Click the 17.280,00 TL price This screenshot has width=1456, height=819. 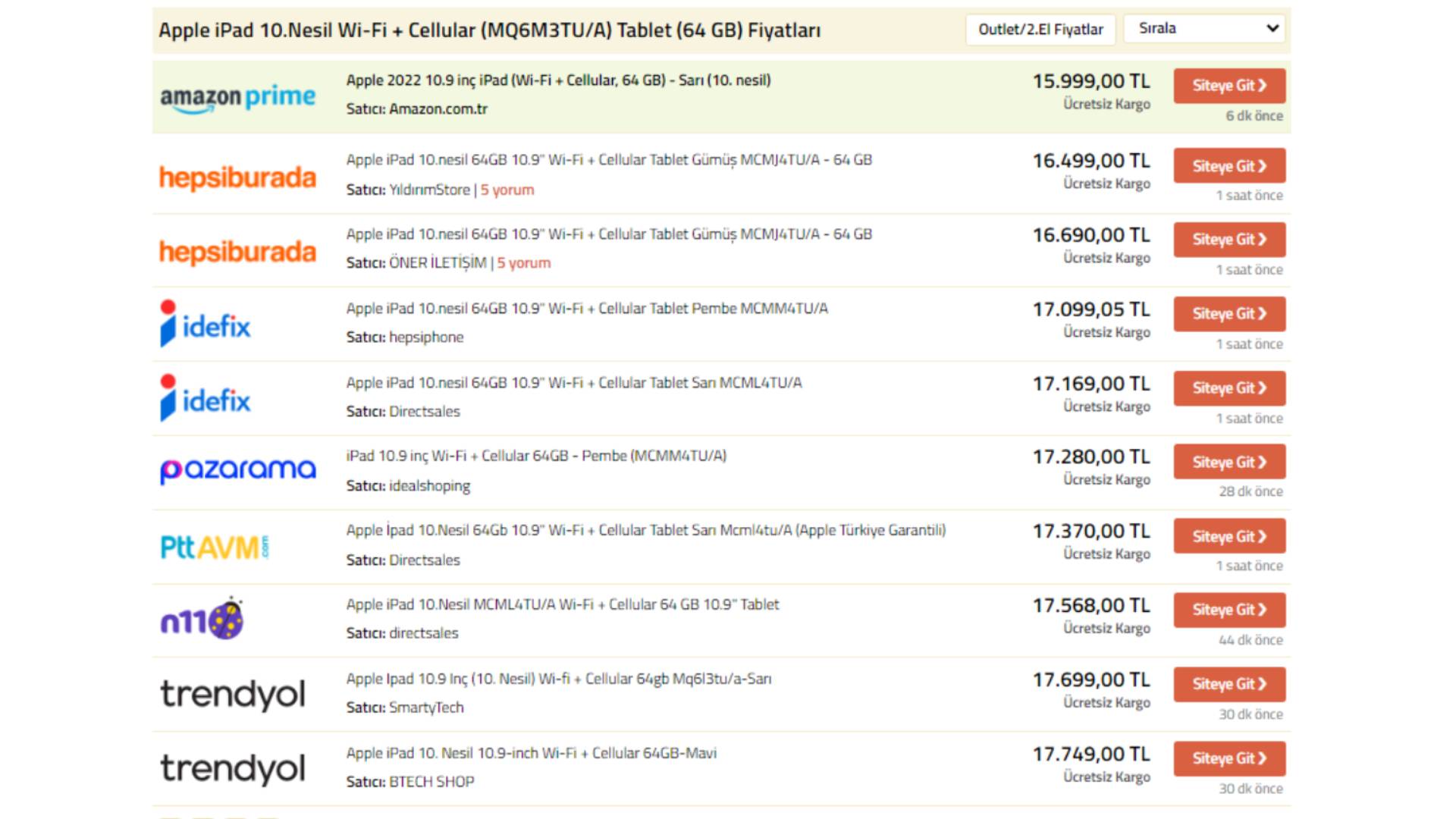[x=1091, y=457]
